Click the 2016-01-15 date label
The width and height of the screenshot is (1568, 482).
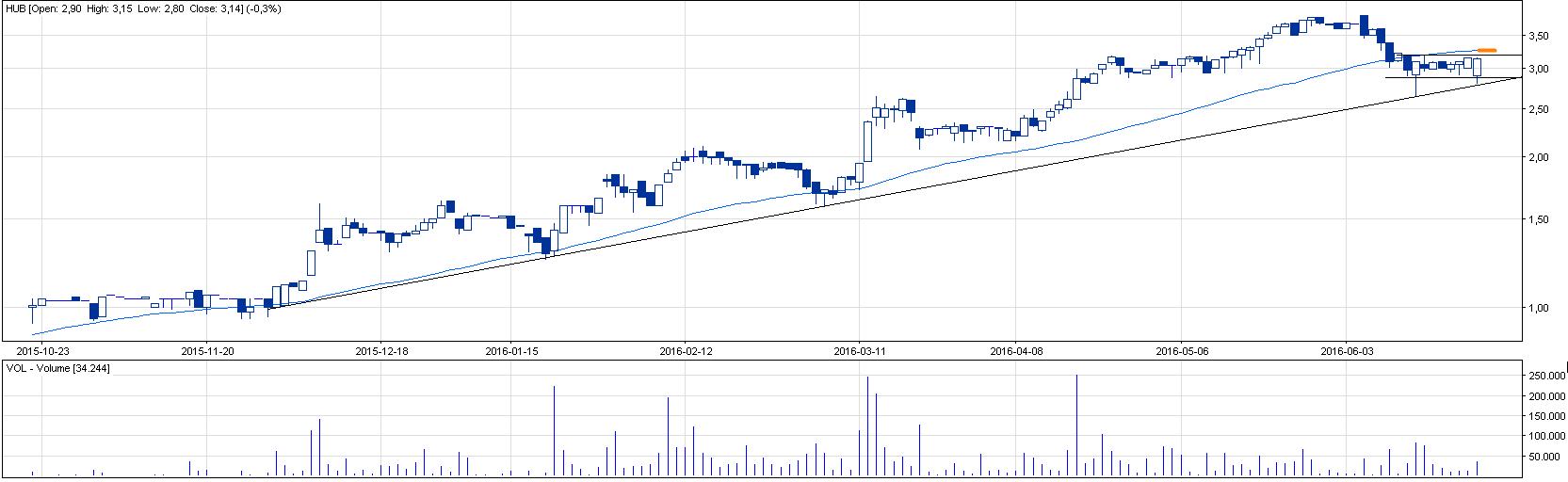pos(511,351)
